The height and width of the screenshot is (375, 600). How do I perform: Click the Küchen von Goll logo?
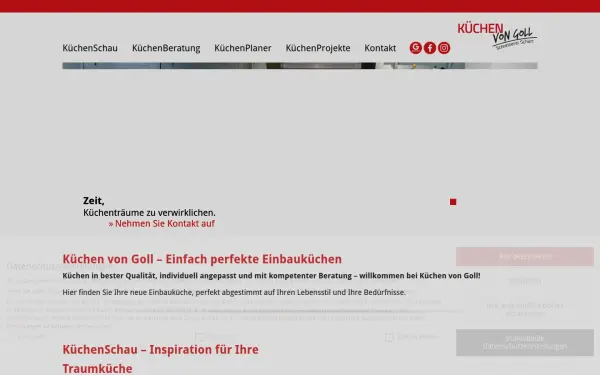(497, 36)
